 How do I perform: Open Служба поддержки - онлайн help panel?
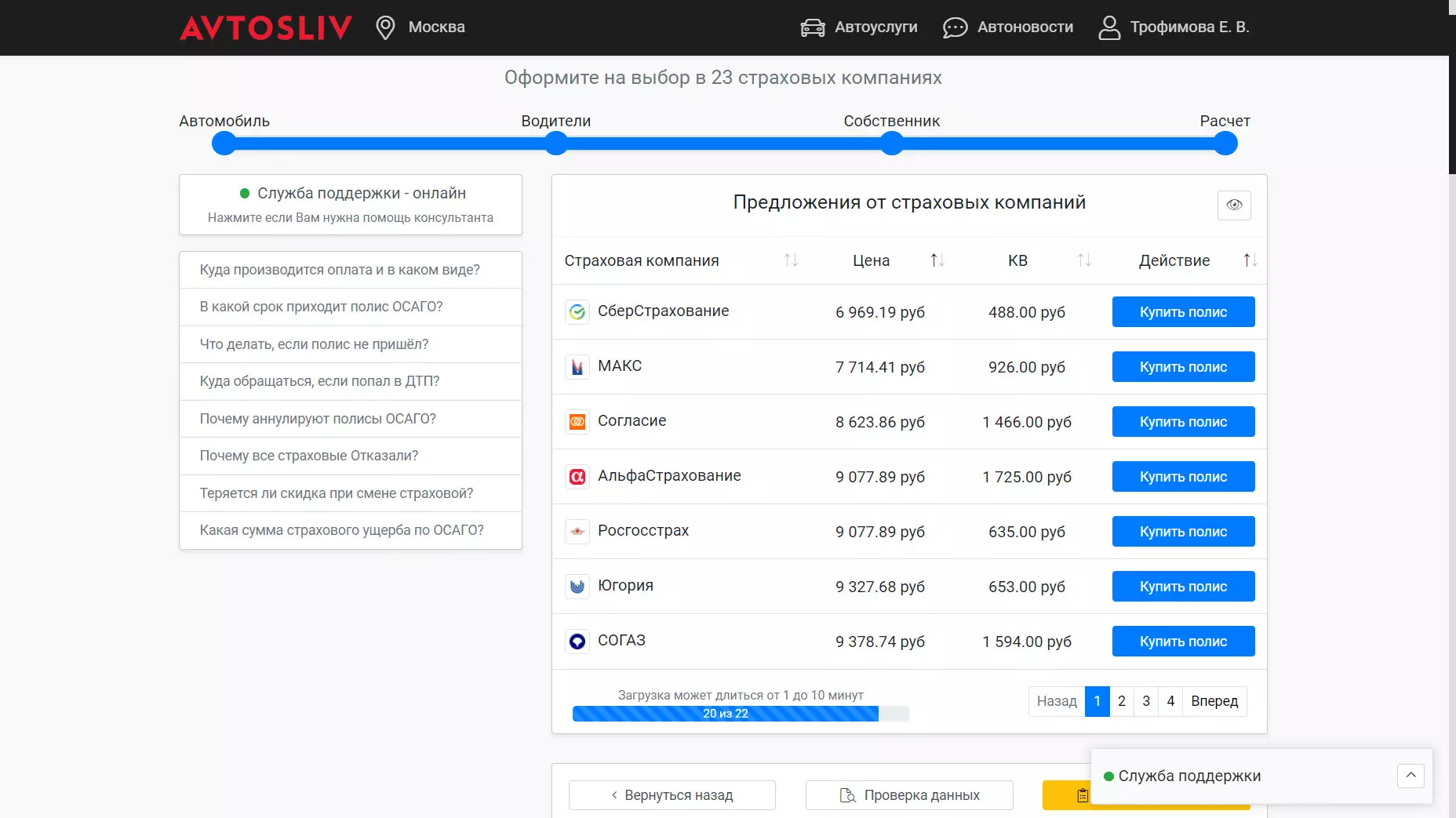[351, 205]
